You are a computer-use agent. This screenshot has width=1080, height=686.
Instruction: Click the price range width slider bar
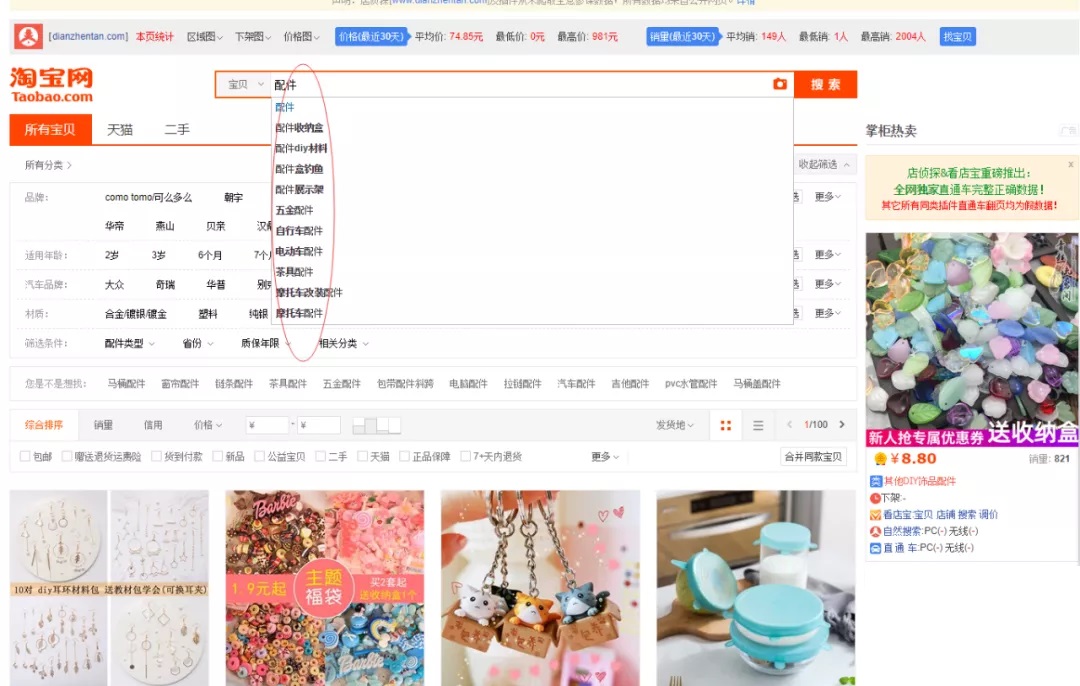(376, 426)
